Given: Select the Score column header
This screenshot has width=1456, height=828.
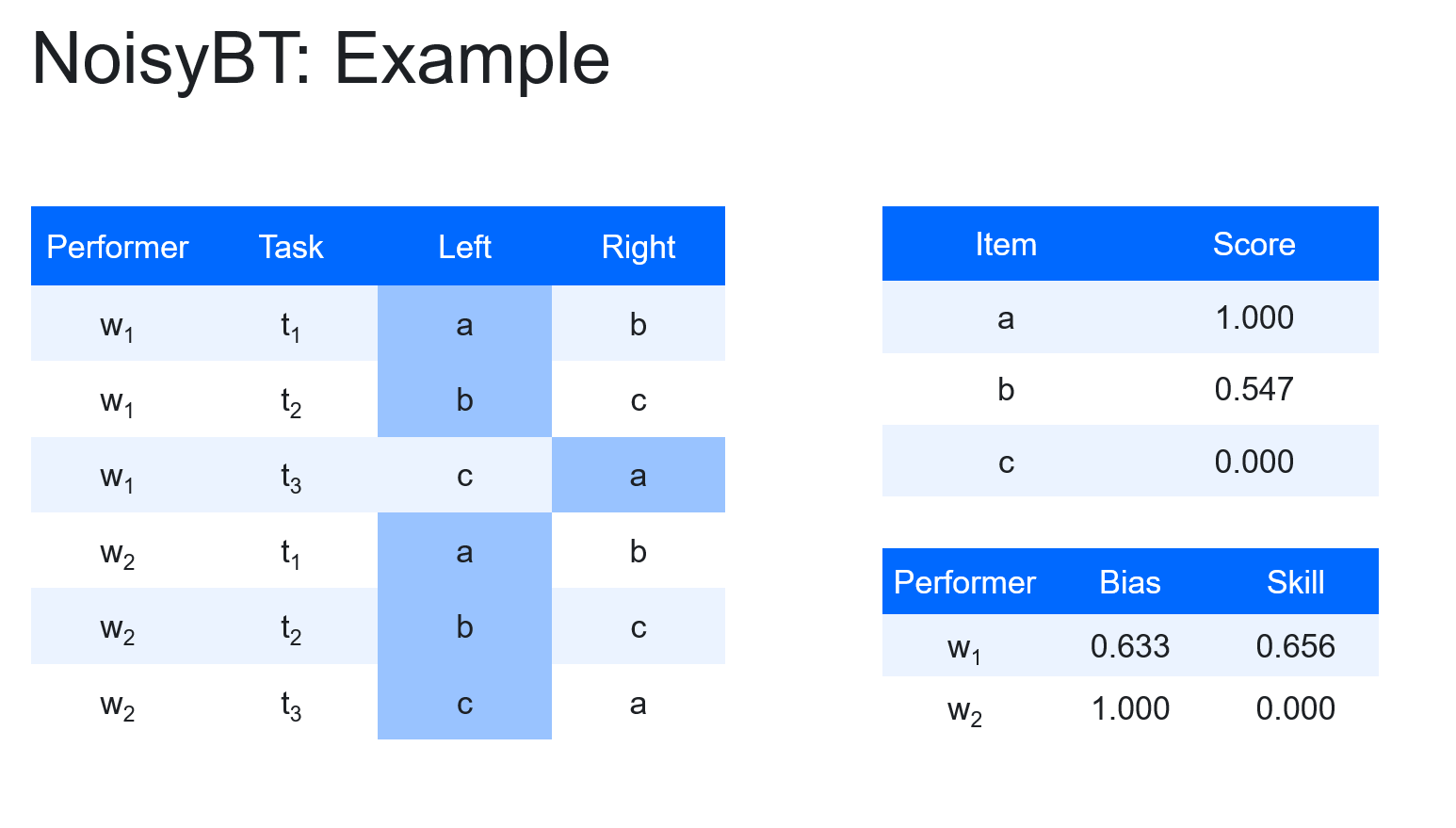Looking at the screenshot, I should point(1254,244).
